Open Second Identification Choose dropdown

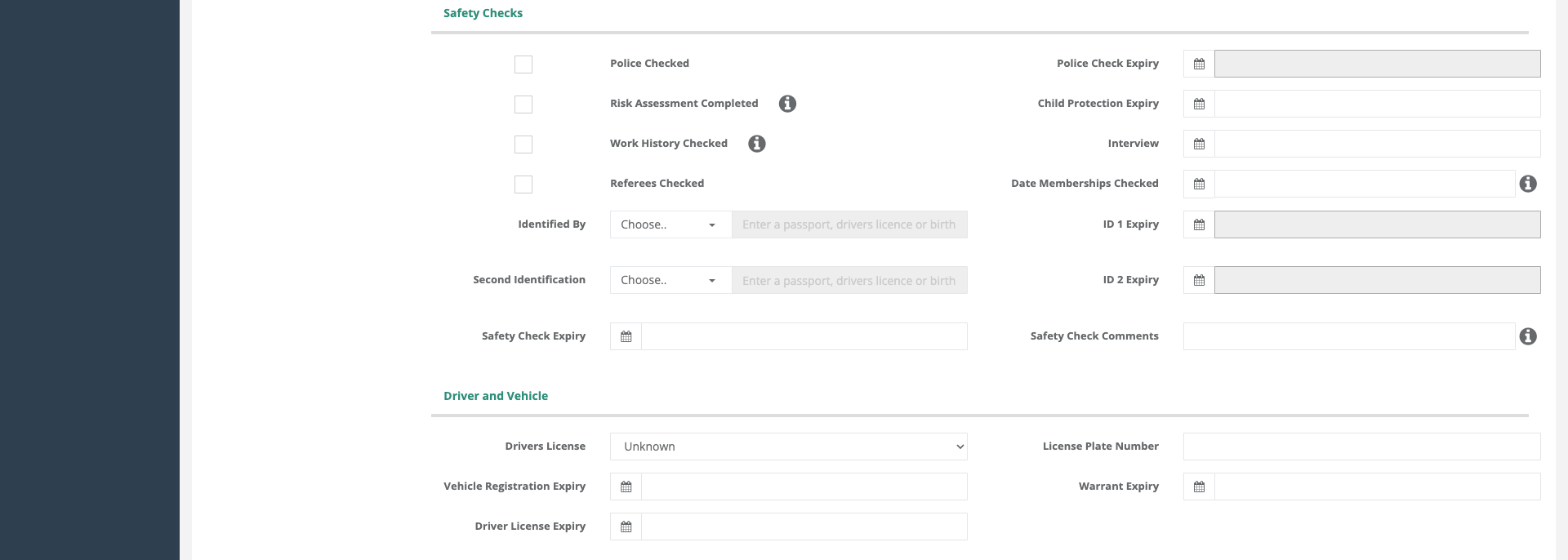pyautogui.click(x=670, y=280)
